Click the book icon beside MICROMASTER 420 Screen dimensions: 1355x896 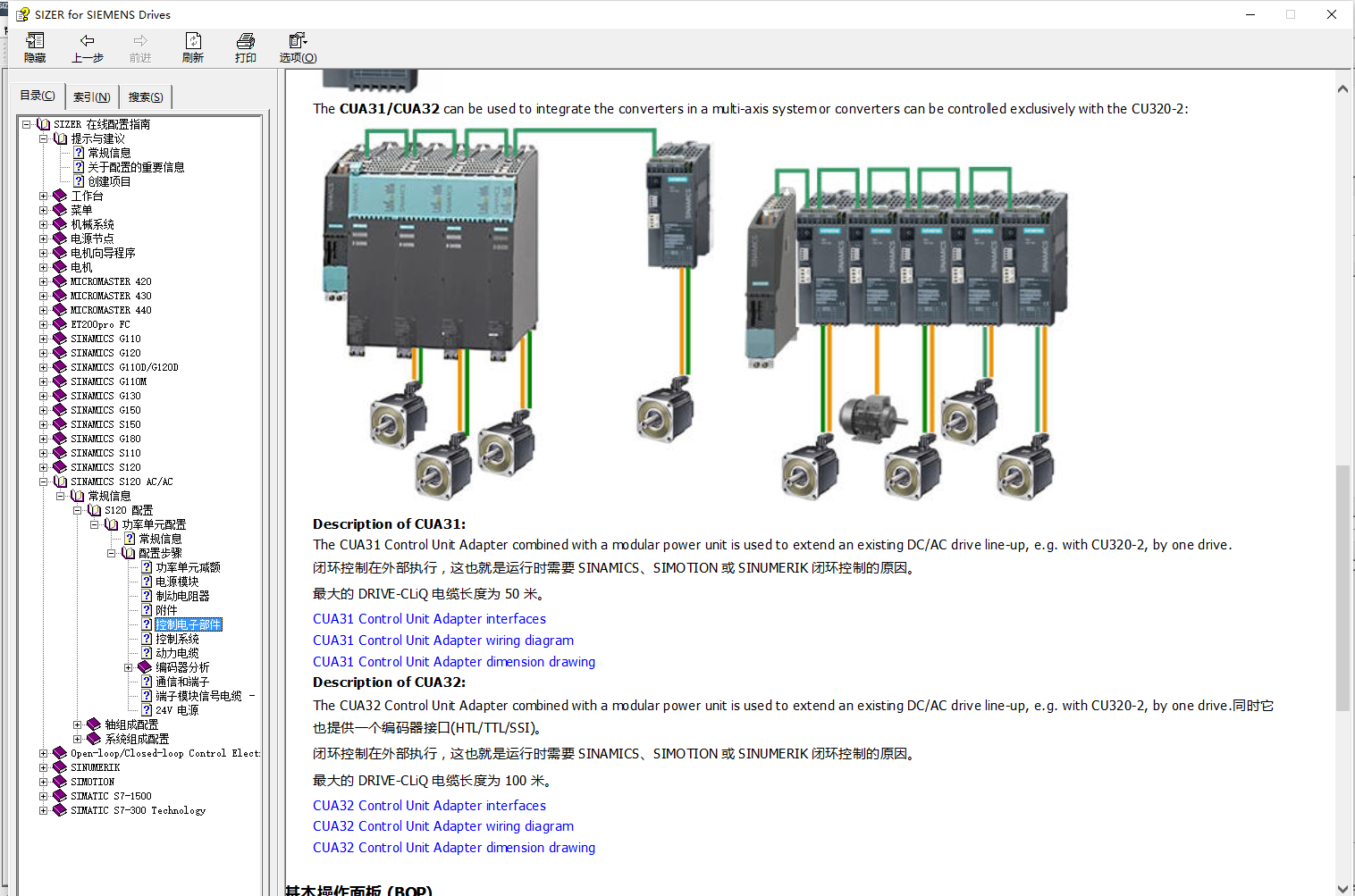60,281
